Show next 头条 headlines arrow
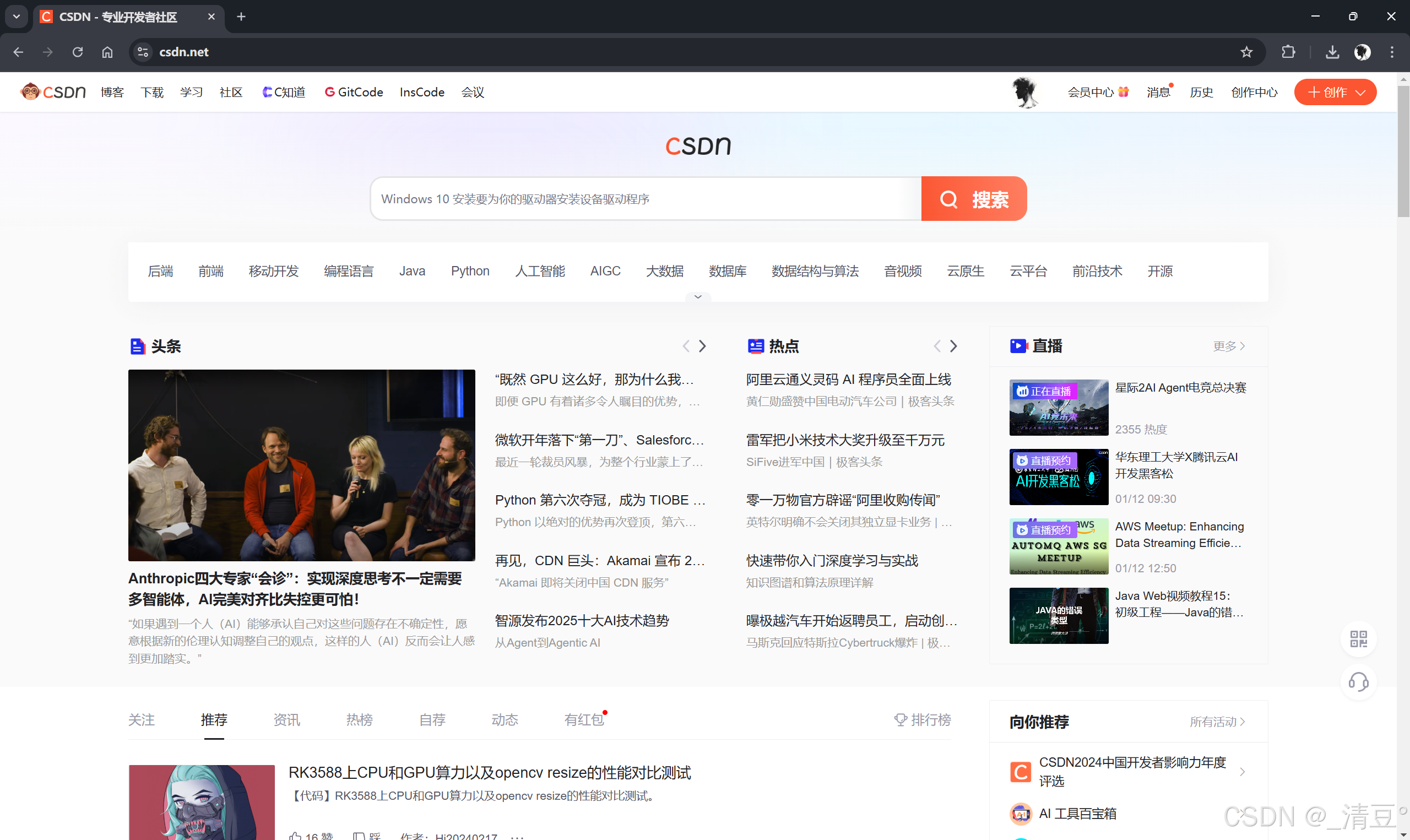The width and height of the screenshot is (1410, 840). 702,346
